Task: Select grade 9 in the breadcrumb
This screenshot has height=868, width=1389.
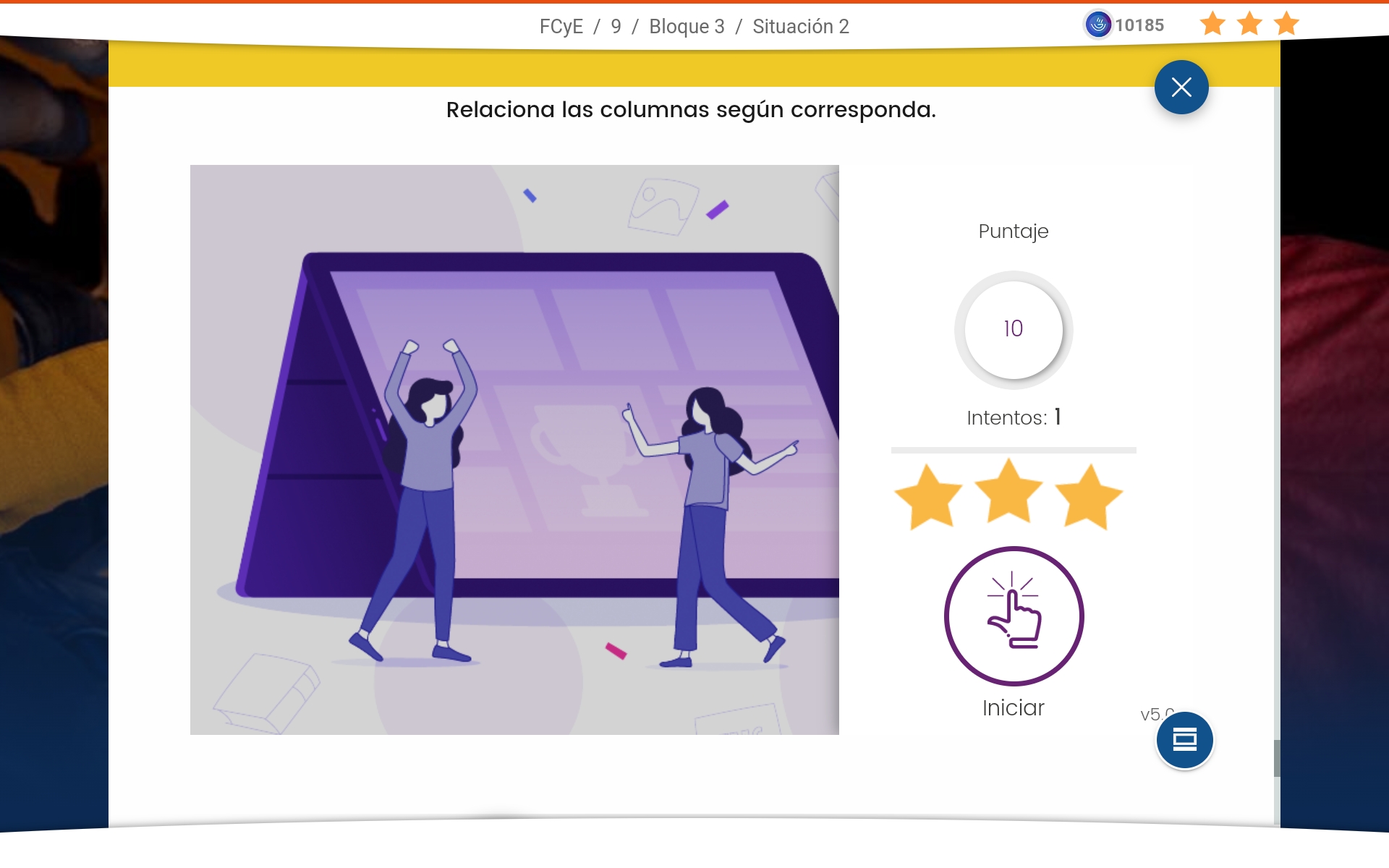Action: click(616, 27)
